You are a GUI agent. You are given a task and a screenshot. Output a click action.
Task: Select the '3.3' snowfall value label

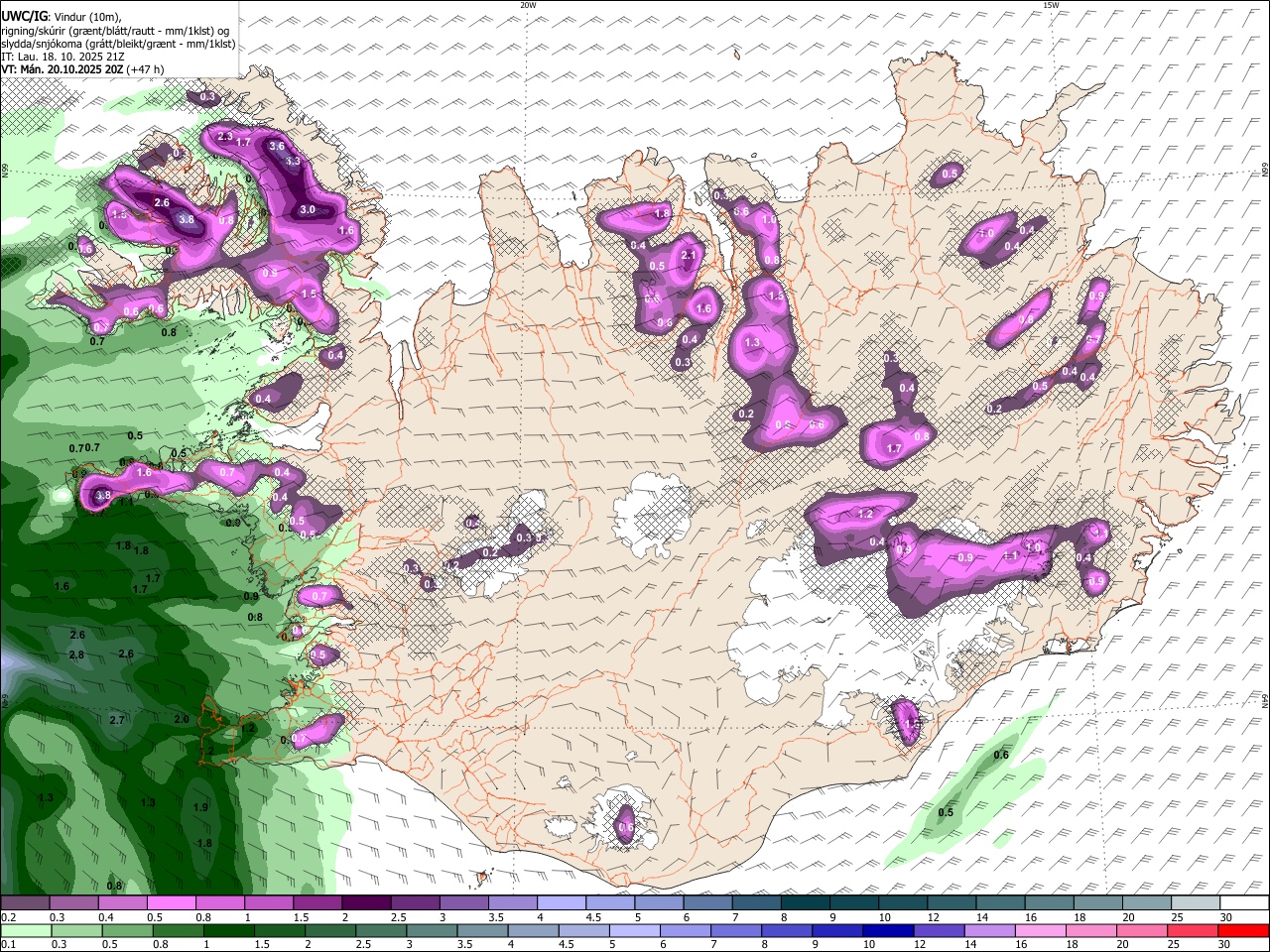coord(293,161)
